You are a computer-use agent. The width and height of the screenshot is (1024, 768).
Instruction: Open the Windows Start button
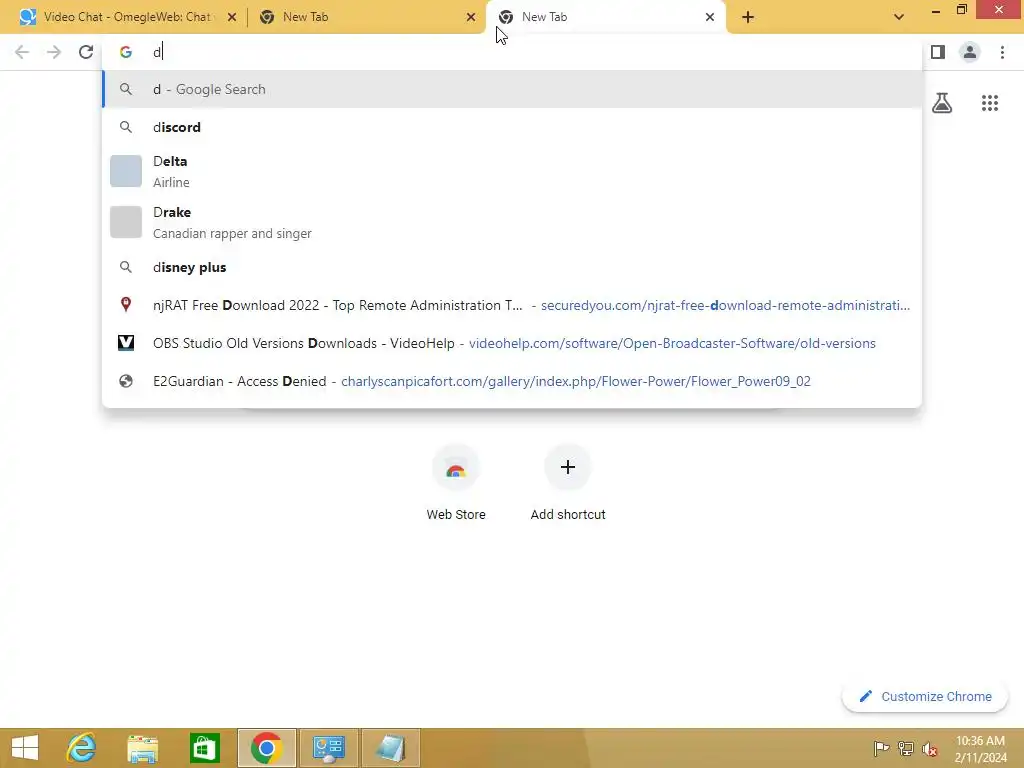[25, 748]
